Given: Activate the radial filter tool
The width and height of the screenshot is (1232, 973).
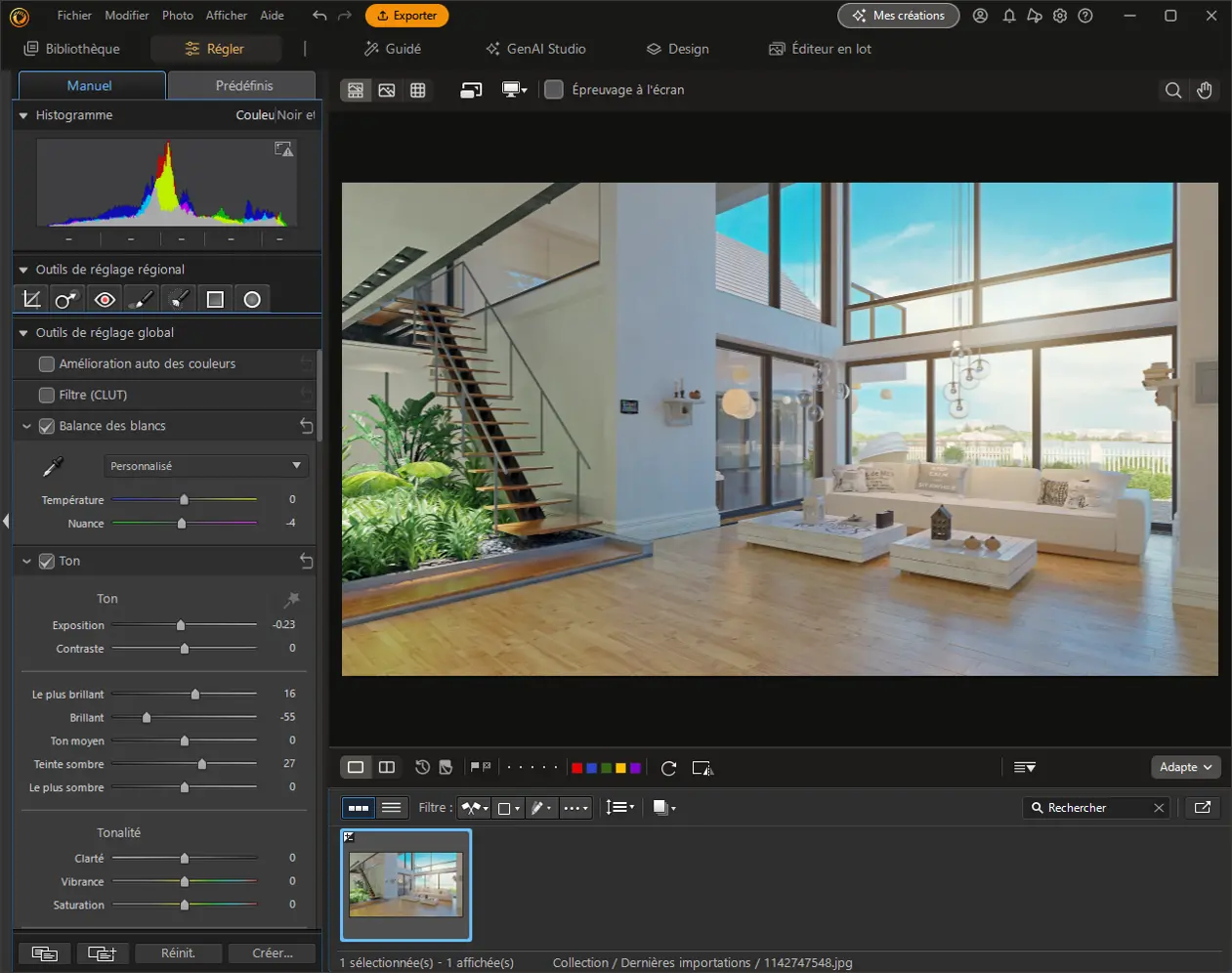Looking at the screenshot, I should (x=252, y=298).
